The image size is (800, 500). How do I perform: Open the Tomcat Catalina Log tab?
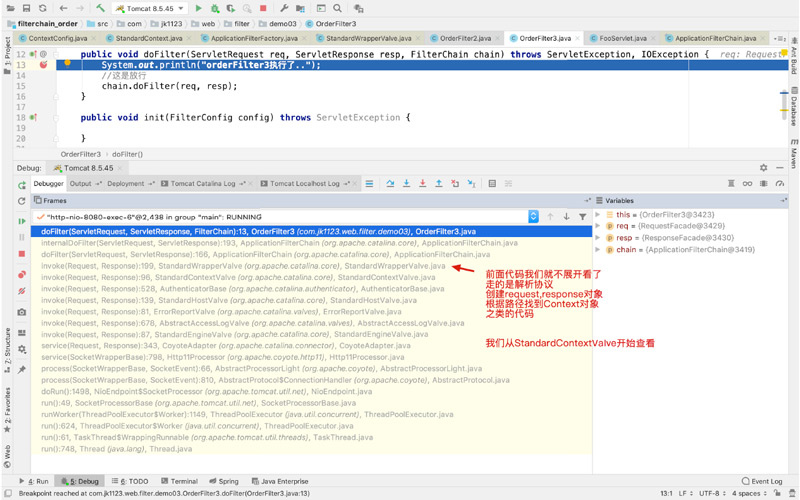pos(203,184)
